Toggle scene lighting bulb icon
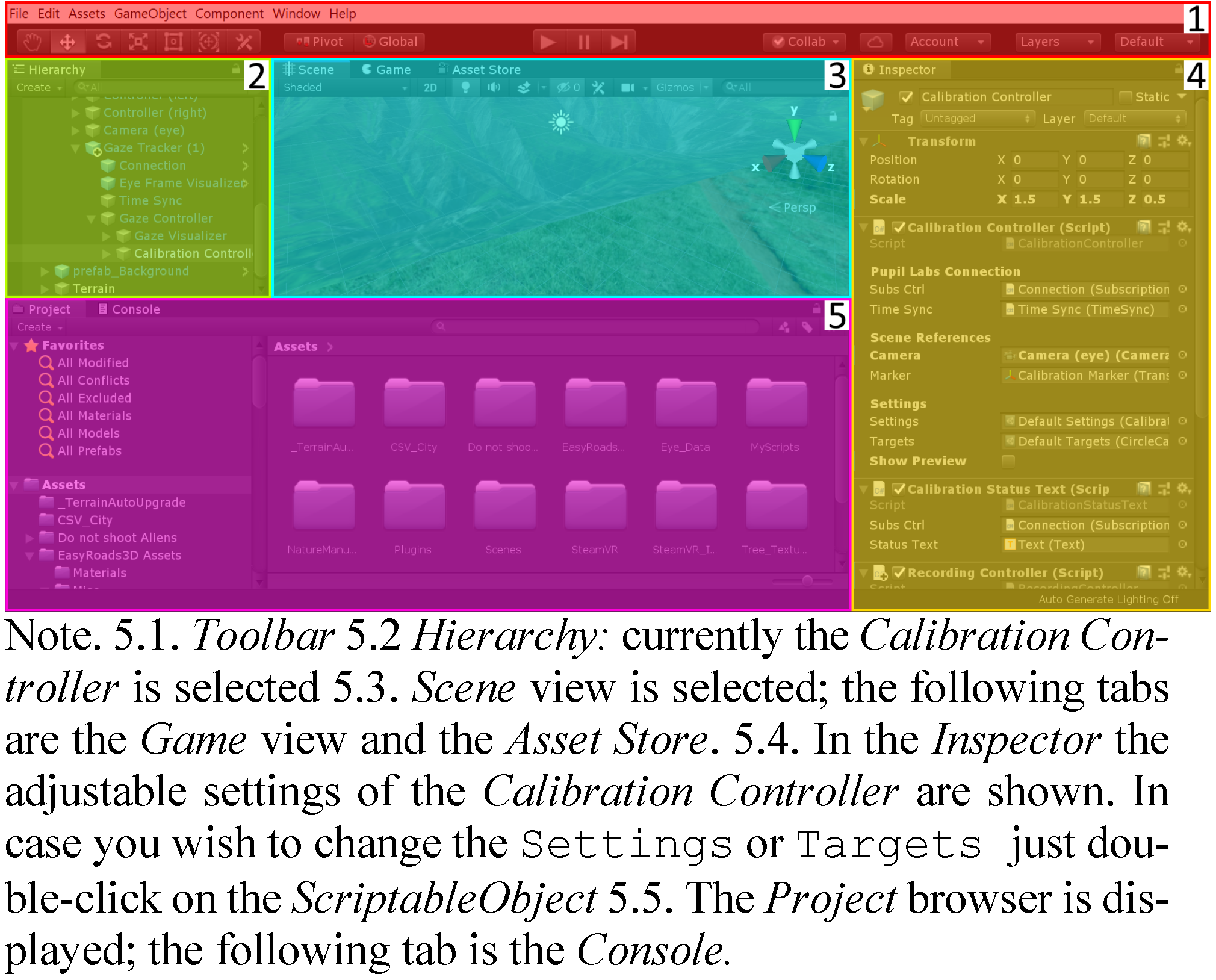 coord(465,87)
